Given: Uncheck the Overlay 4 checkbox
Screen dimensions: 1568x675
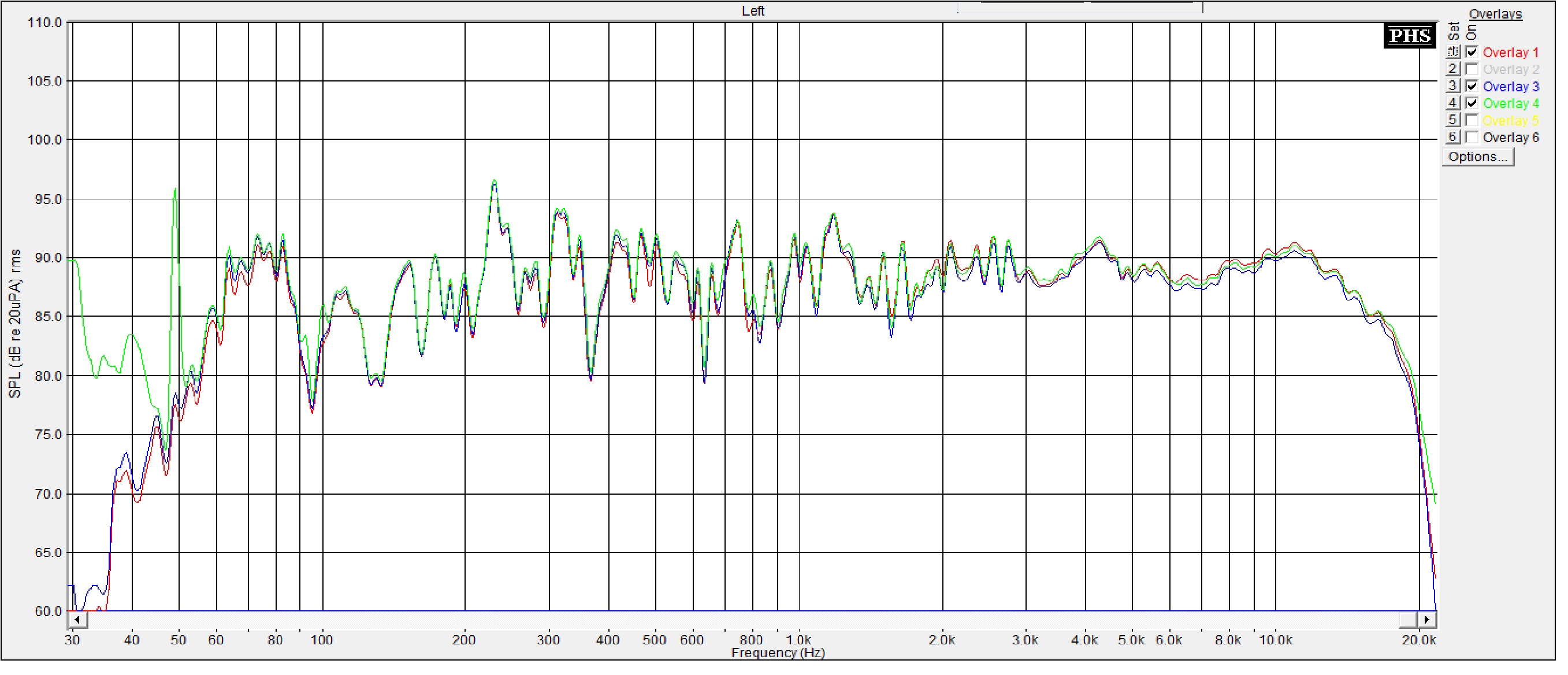Looking at the screenshot, I should [1472, 103].
